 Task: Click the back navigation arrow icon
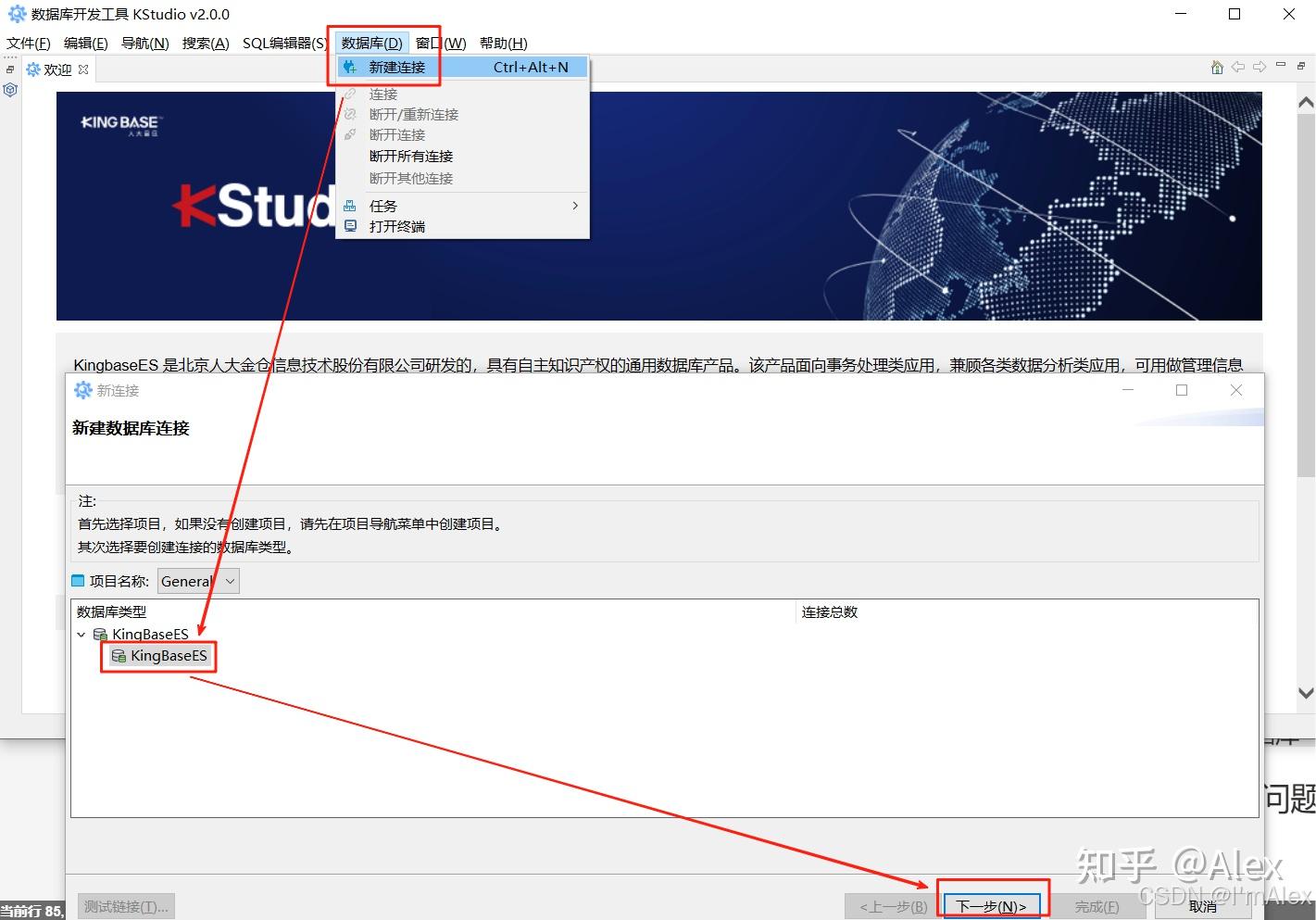tap(1238, 67)
